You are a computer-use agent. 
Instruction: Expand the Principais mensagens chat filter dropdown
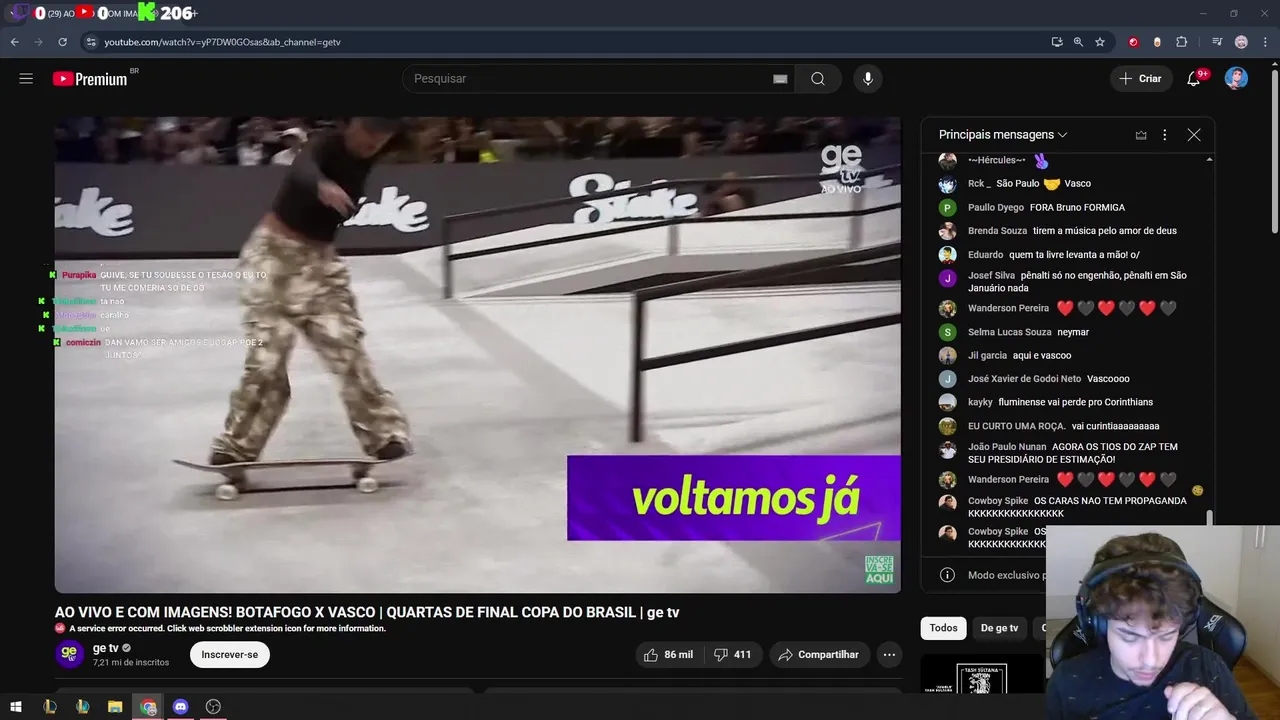click(1003, 135)
